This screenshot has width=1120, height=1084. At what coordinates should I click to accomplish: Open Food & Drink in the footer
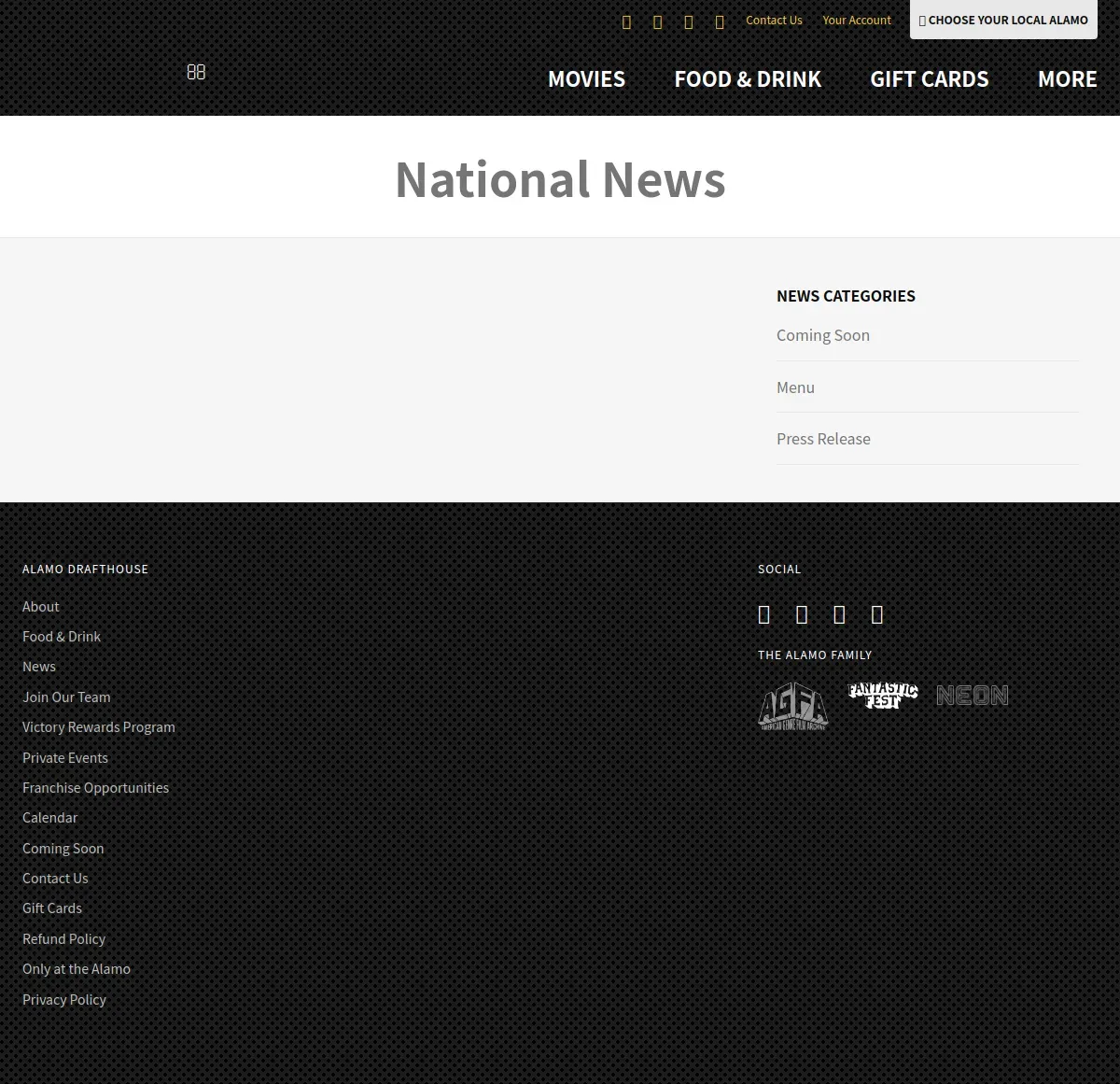coord(62,637)
